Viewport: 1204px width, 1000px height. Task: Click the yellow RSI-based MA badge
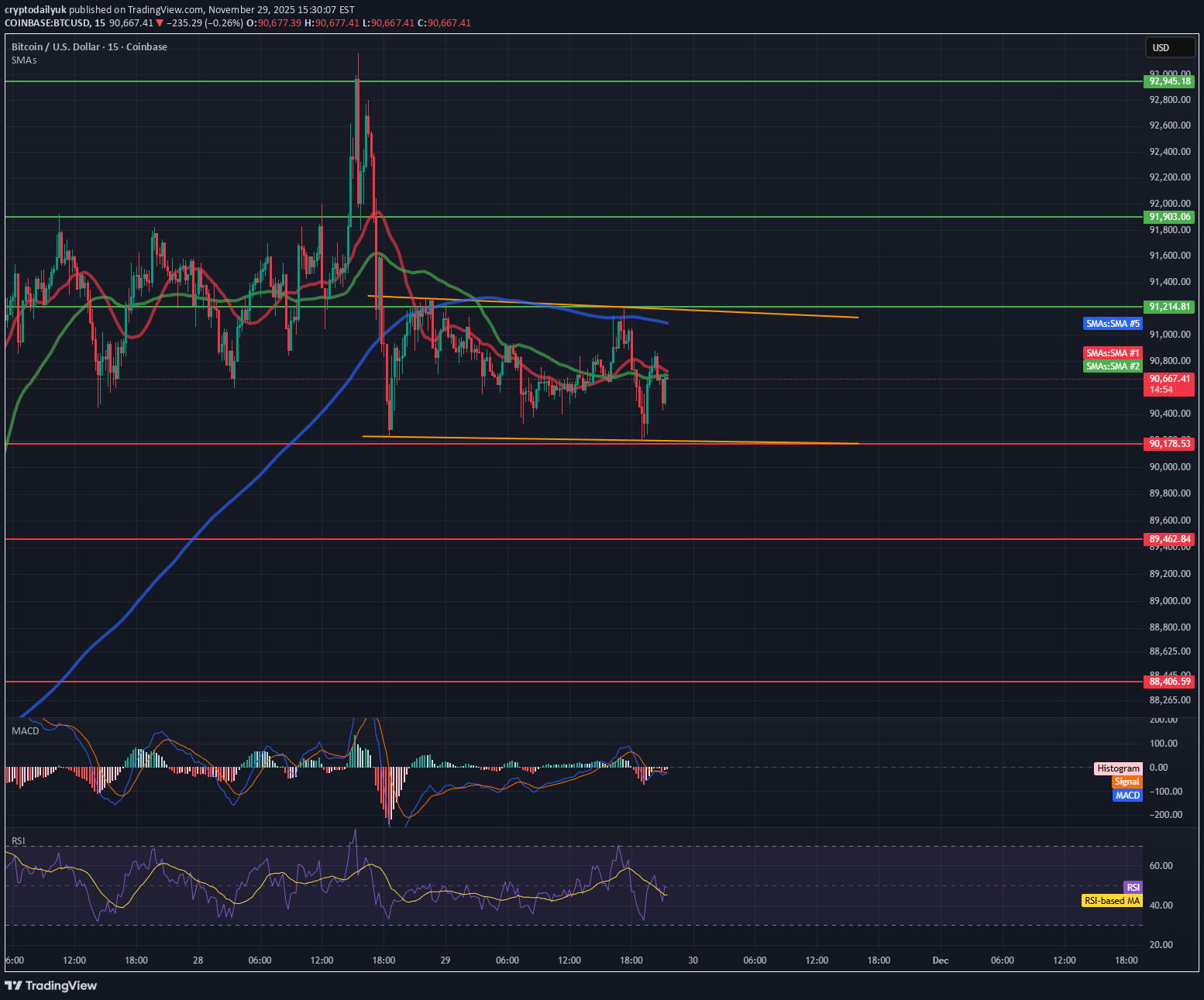1112,901
